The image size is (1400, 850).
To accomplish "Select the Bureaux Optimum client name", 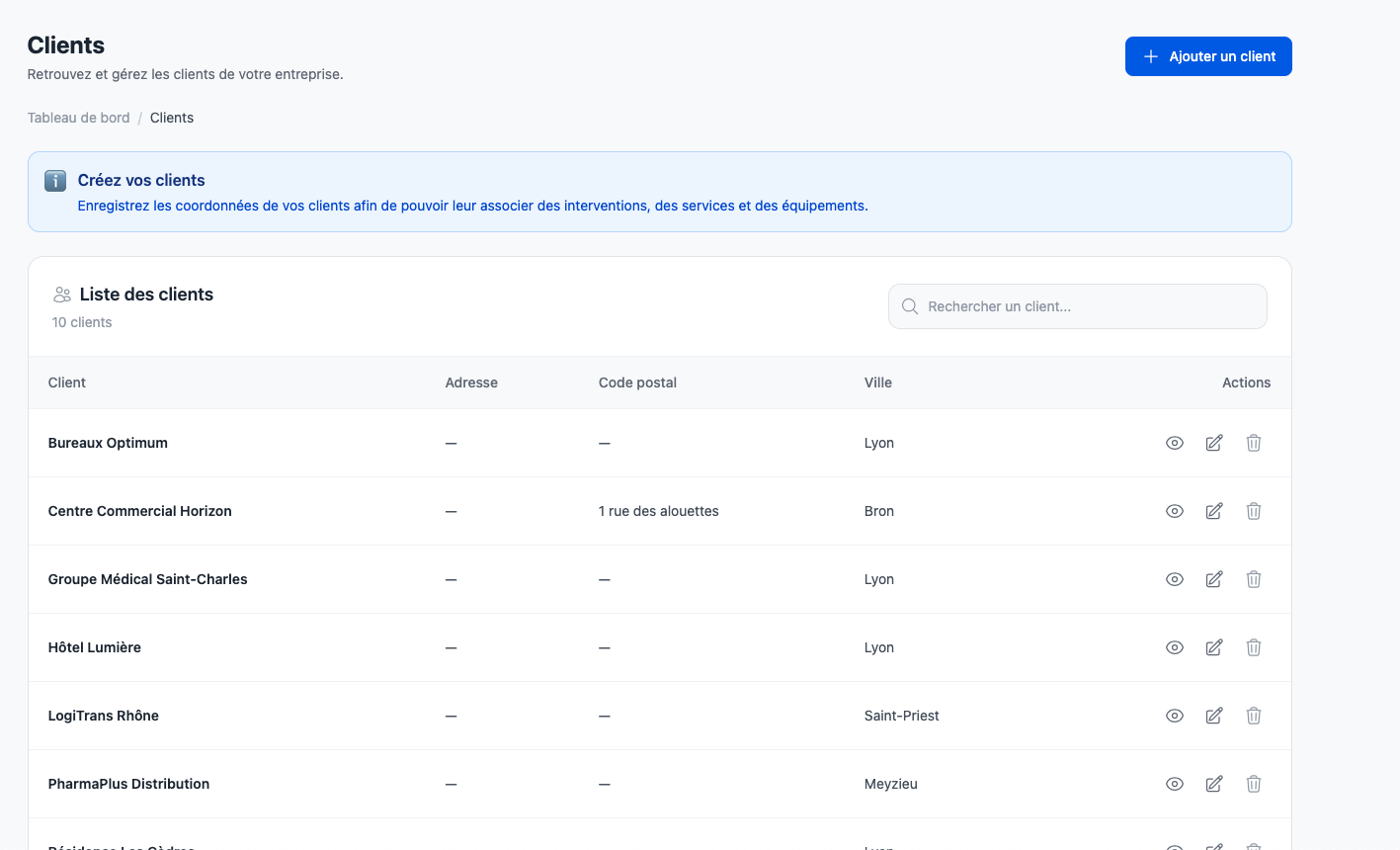I will pyautogui.click(x=108, y=443).
